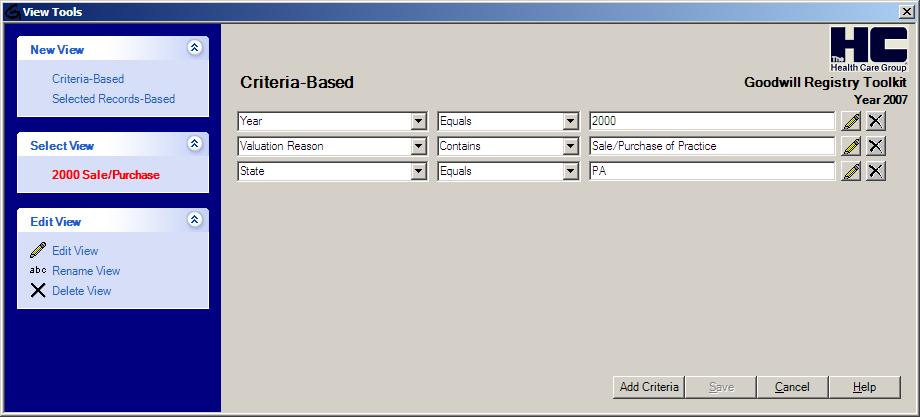This screenshot has height=417, width=920.
Task: Click the Help button
Action: [x=865, y=387]
